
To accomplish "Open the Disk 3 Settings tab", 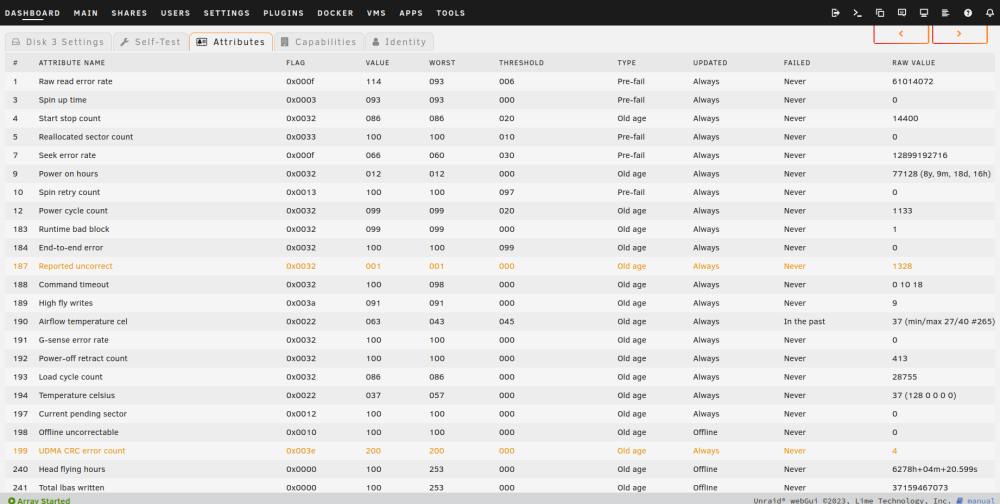I will click(x=59, y=42).
